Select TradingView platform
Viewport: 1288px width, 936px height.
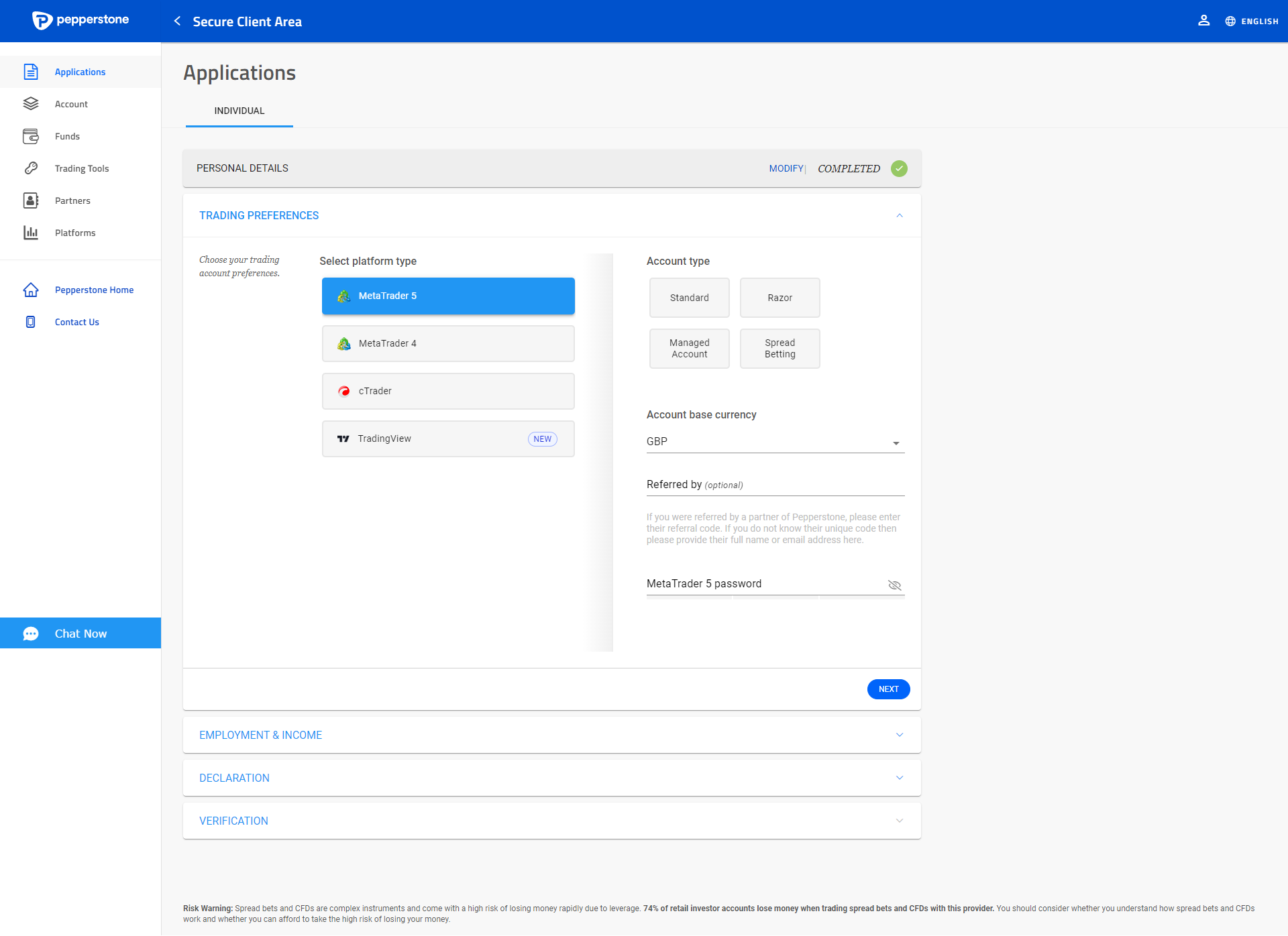coord(448,438)
